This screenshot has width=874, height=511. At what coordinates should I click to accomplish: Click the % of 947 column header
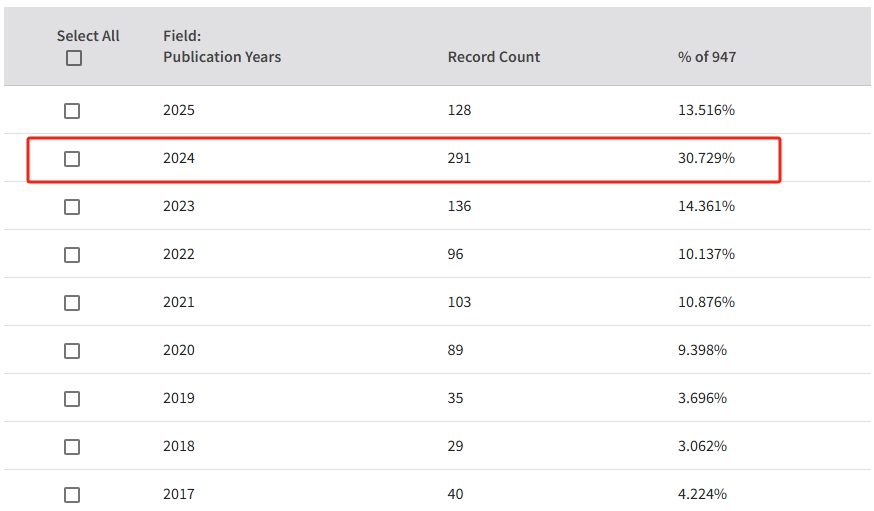[706, 57]
